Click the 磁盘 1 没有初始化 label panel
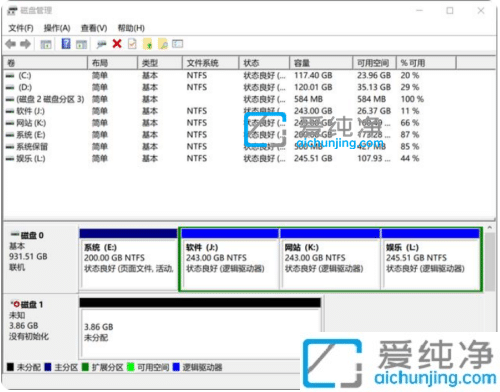 tap(41, 328)
